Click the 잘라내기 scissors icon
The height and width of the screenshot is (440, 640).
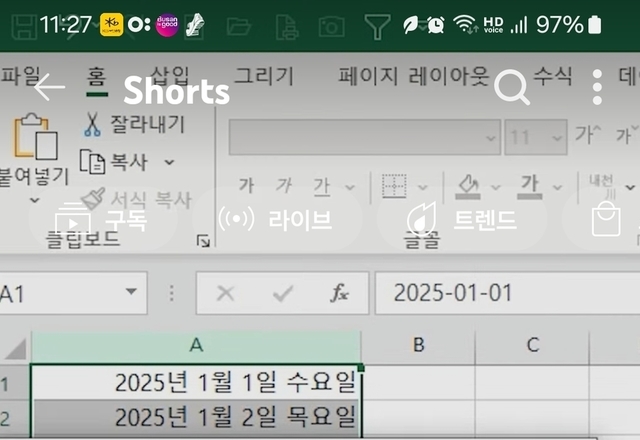[92, 125]
